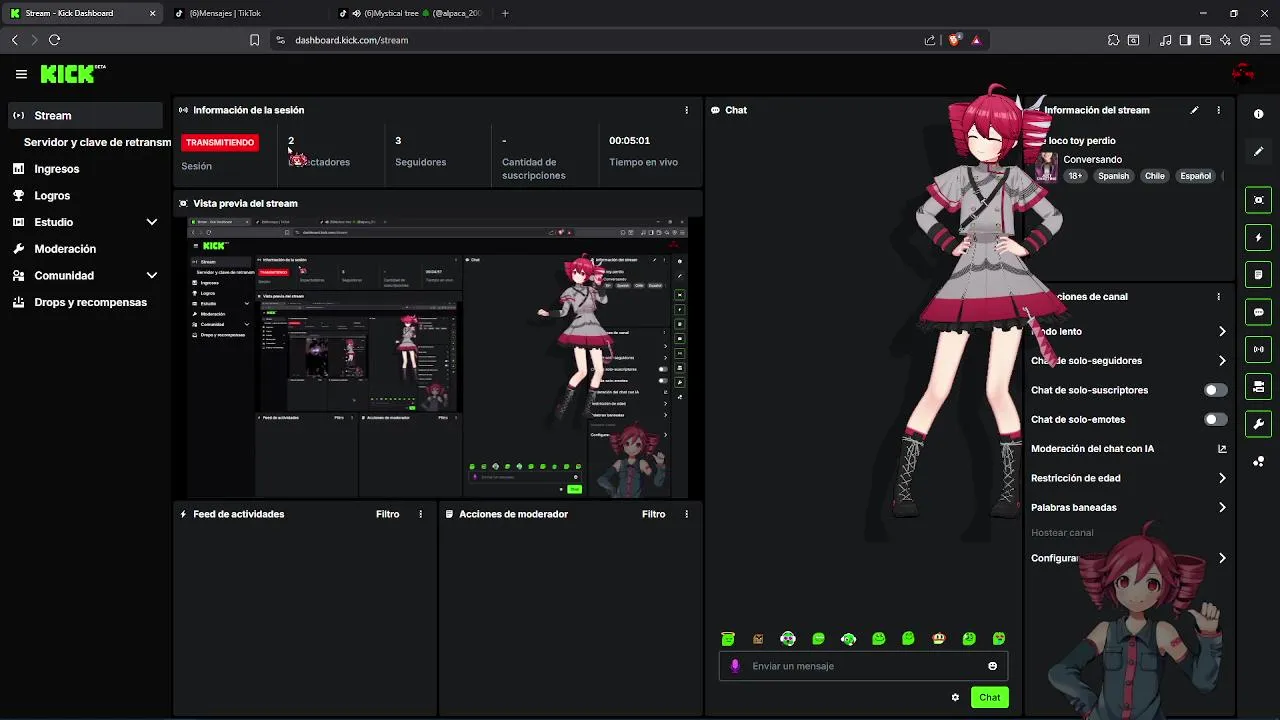The height and width of the screenshot is (720, 1280).
Task: Click the purple microphone icon in message box
Action: coord(735,666)
